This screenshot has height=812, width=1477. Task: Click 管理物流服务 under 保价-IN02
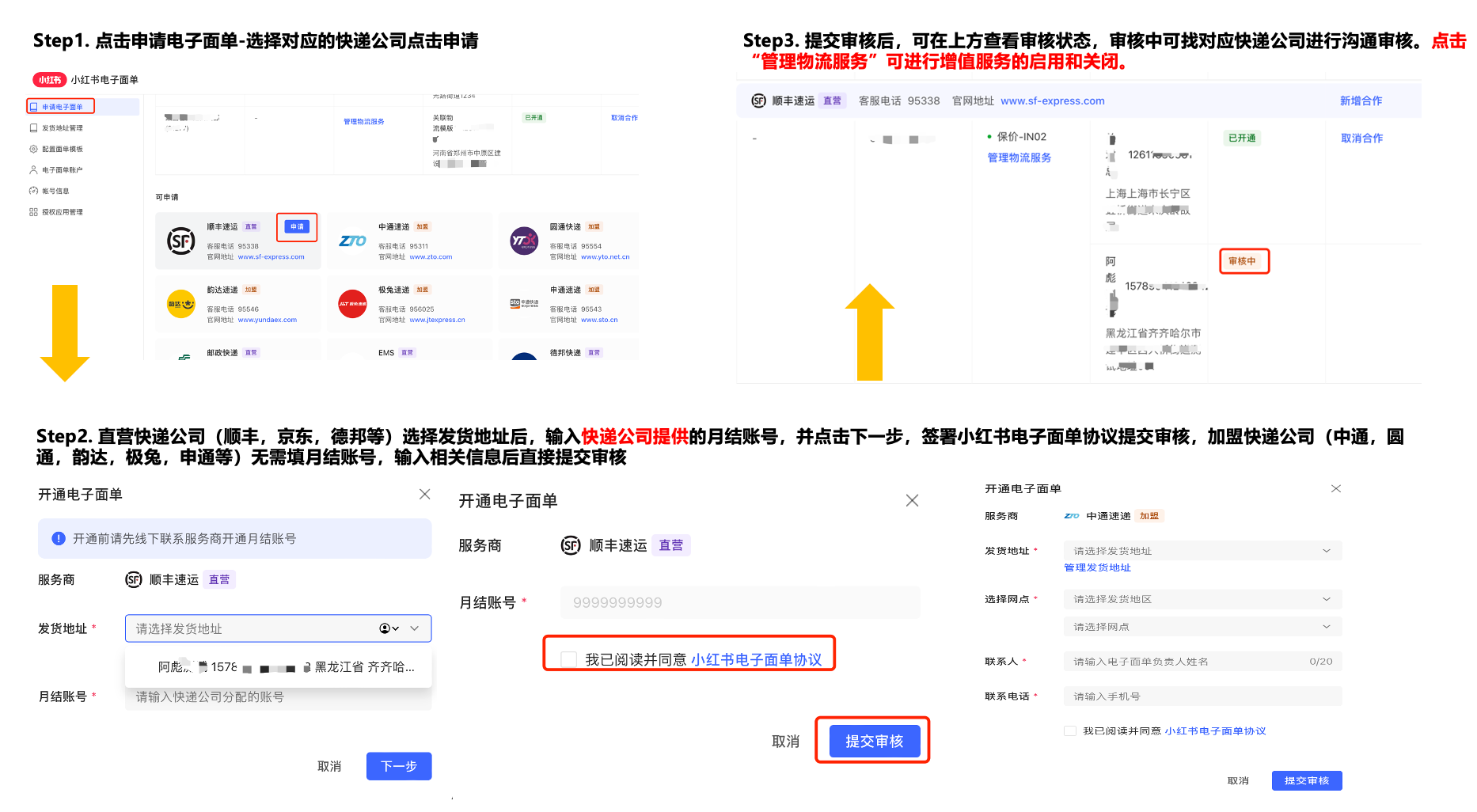pos(1019,157)
